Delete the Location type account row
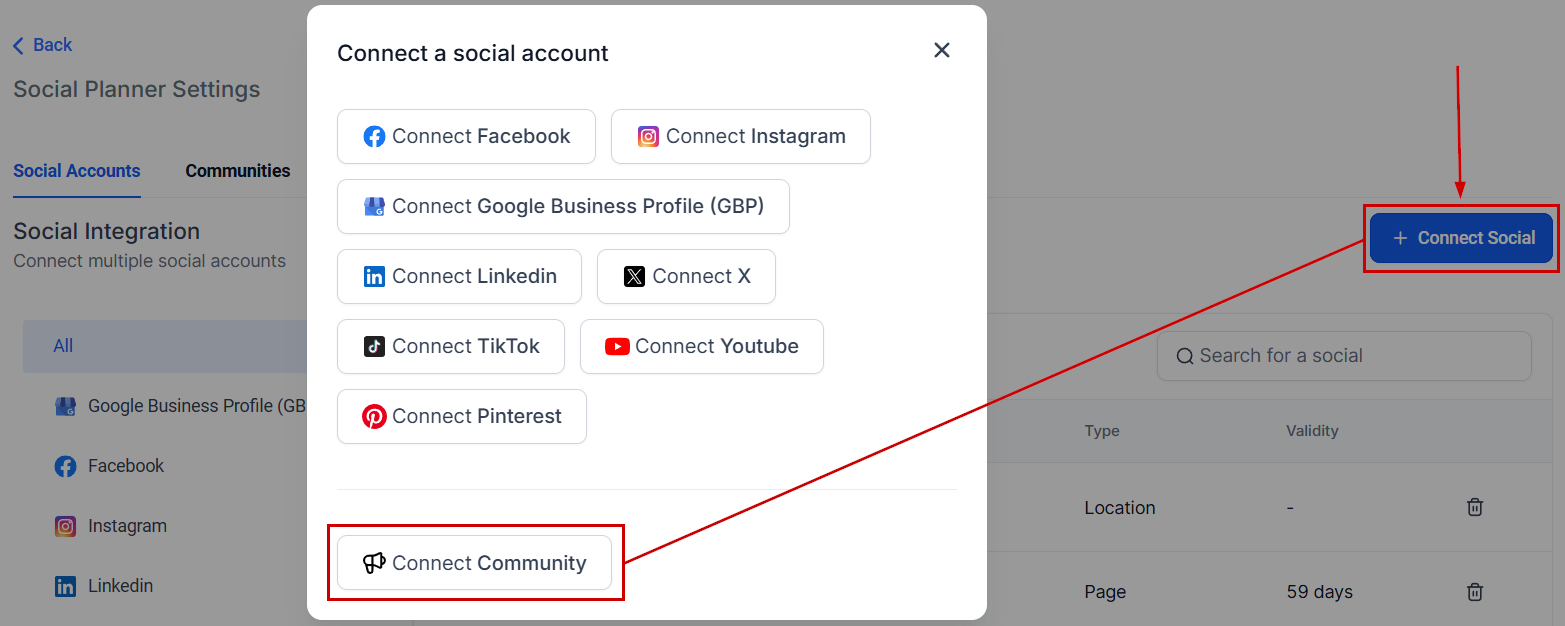 pos(1474,507)
